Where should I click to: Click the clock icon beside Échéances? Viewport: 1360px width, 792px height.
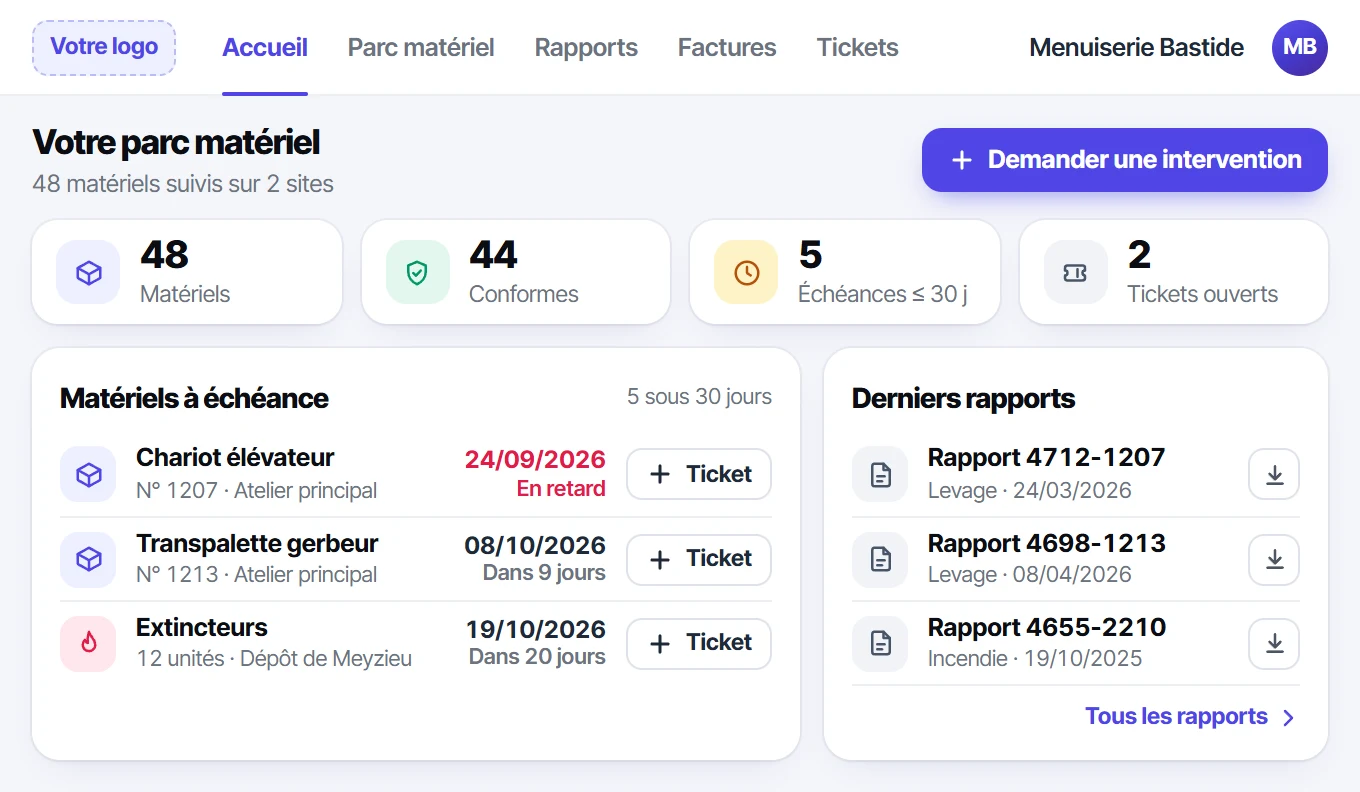pyautogui.click(x=746, y=272)
